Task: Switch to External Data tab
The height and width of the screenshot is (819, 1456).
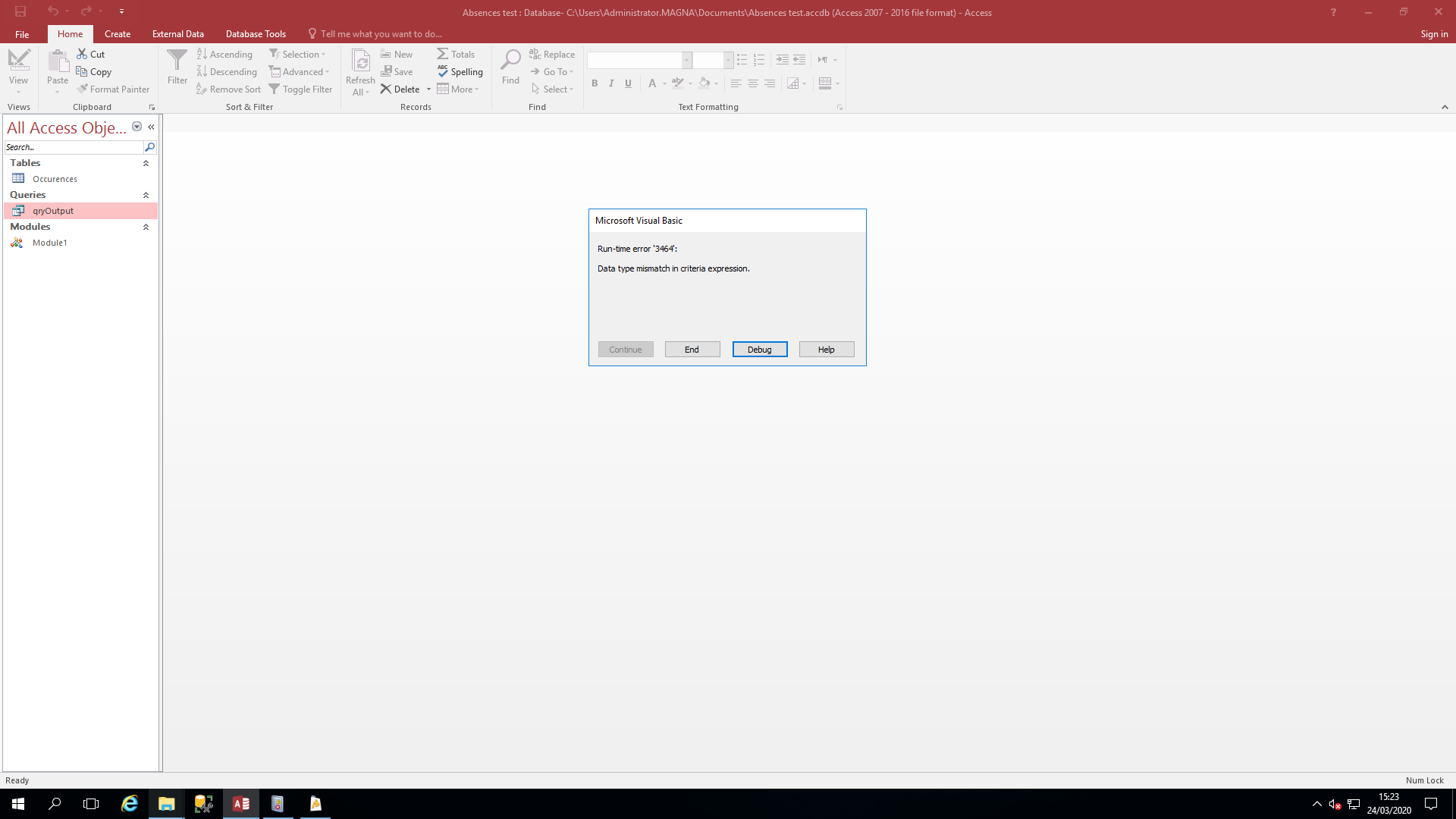Action: click(178, 34)
